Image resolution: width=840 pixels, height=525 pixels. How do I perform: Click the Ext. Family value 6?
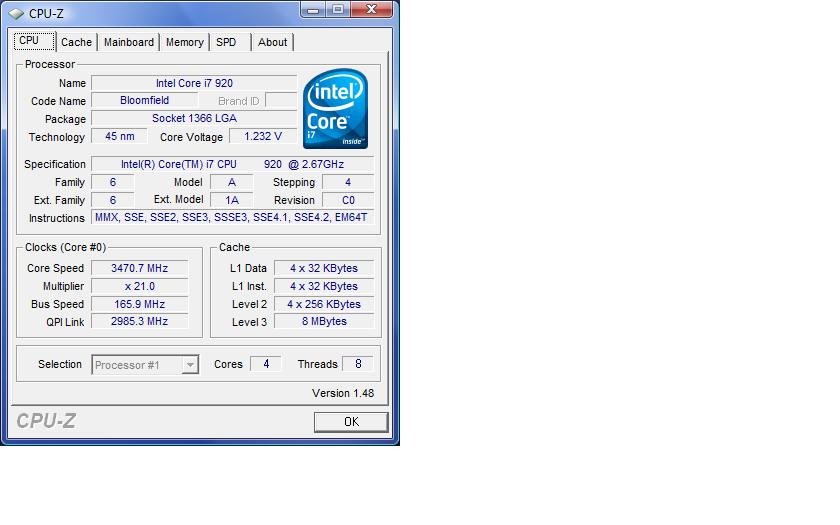pos(112,200)
